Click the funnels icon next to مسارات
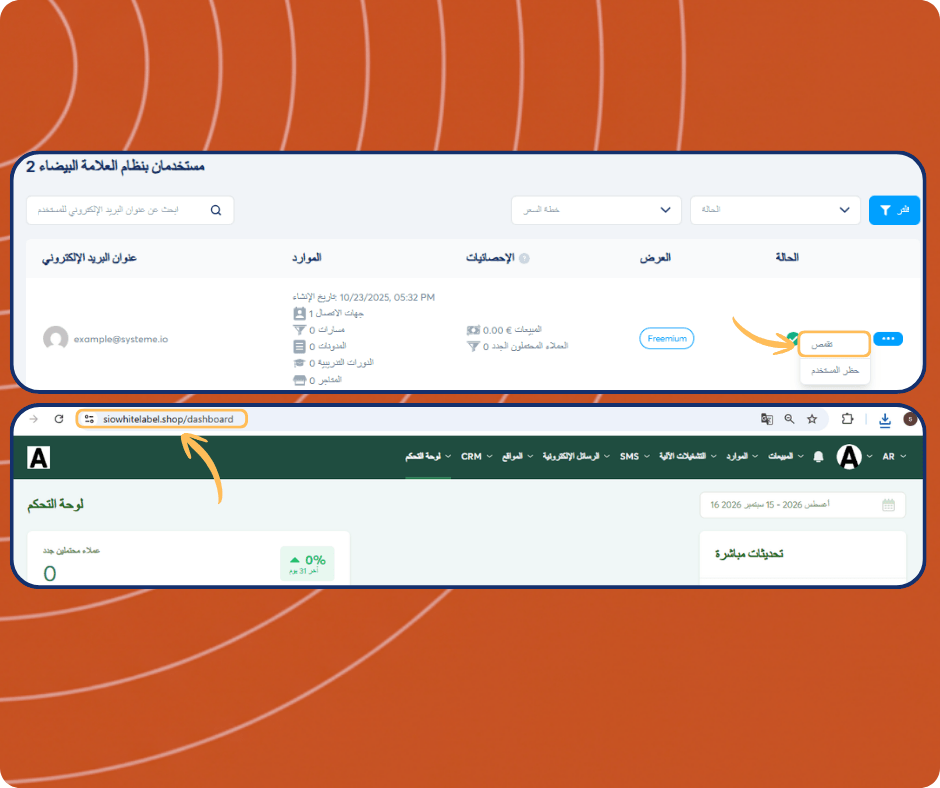This screenshot has width=940, height=788. (299, 330)
